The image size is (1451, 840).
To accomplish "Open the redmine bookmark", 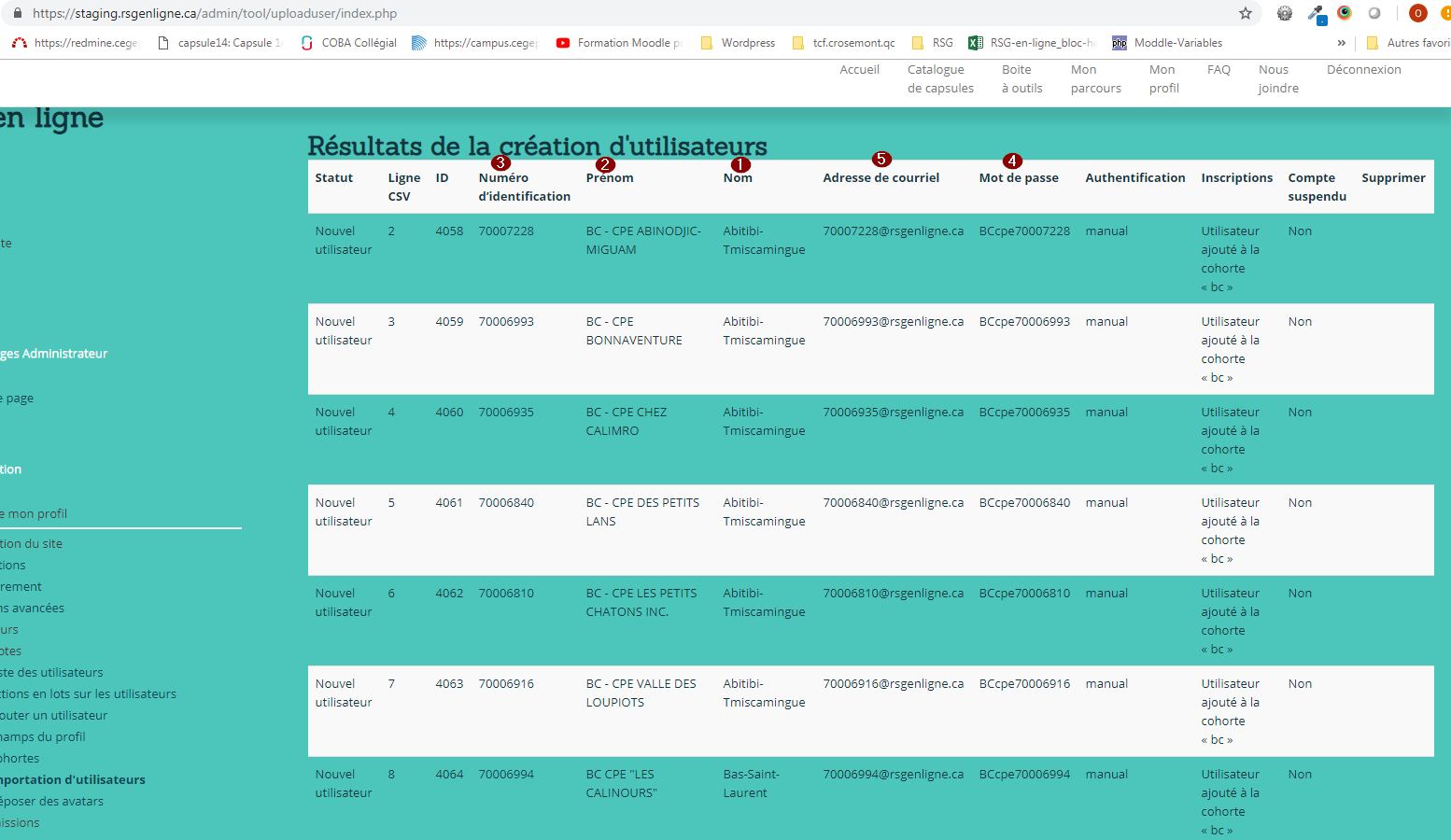I will point(75,43).
